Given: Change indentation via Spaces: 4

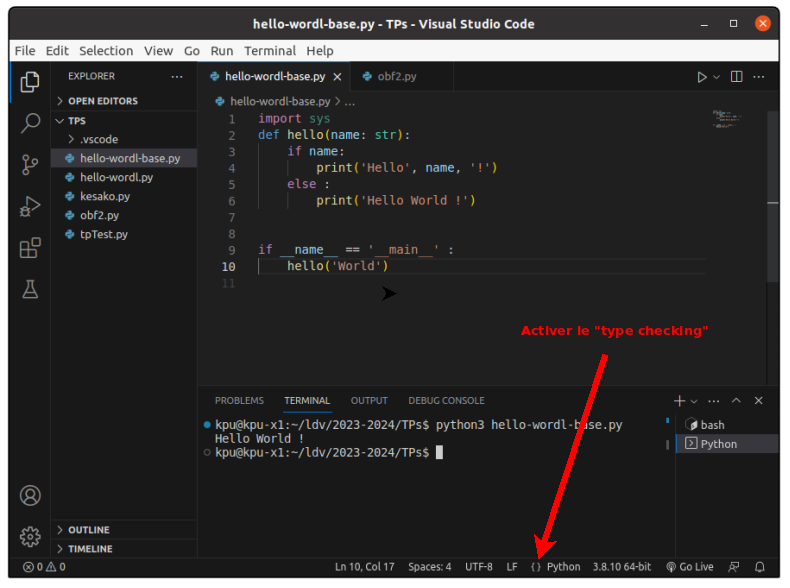Looking at the screenshot, I should [429, 567].
